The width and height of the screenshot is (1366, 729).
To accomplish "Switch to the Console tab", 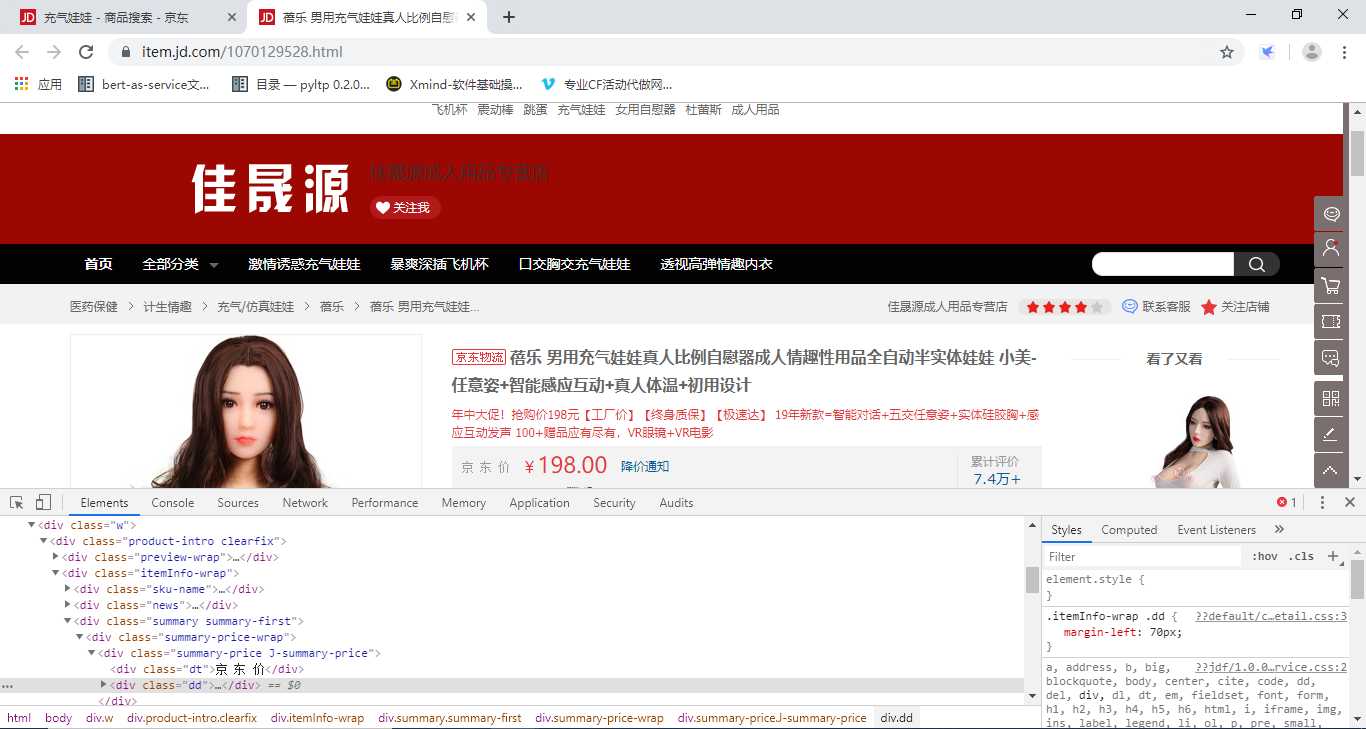I will pos(173,503).
